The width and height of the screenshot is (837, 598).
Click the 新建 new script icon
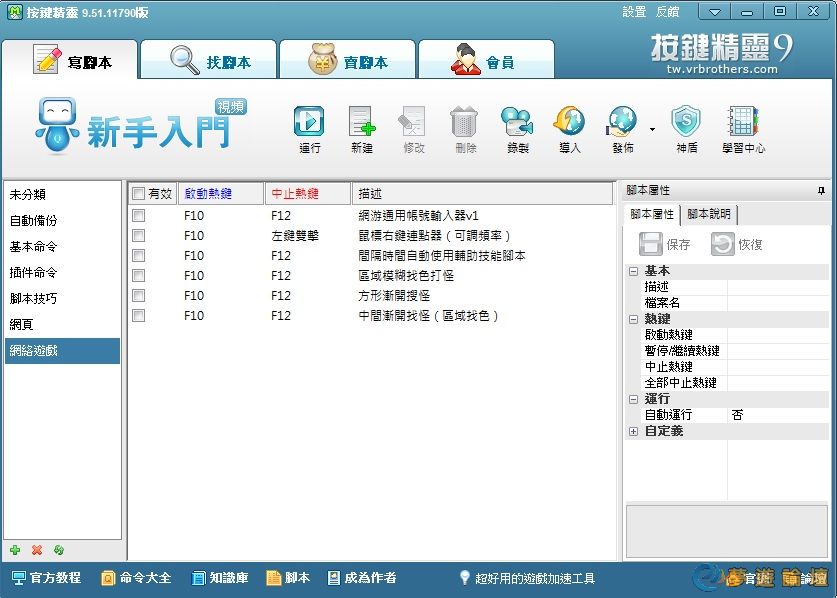tap(361, 122)
